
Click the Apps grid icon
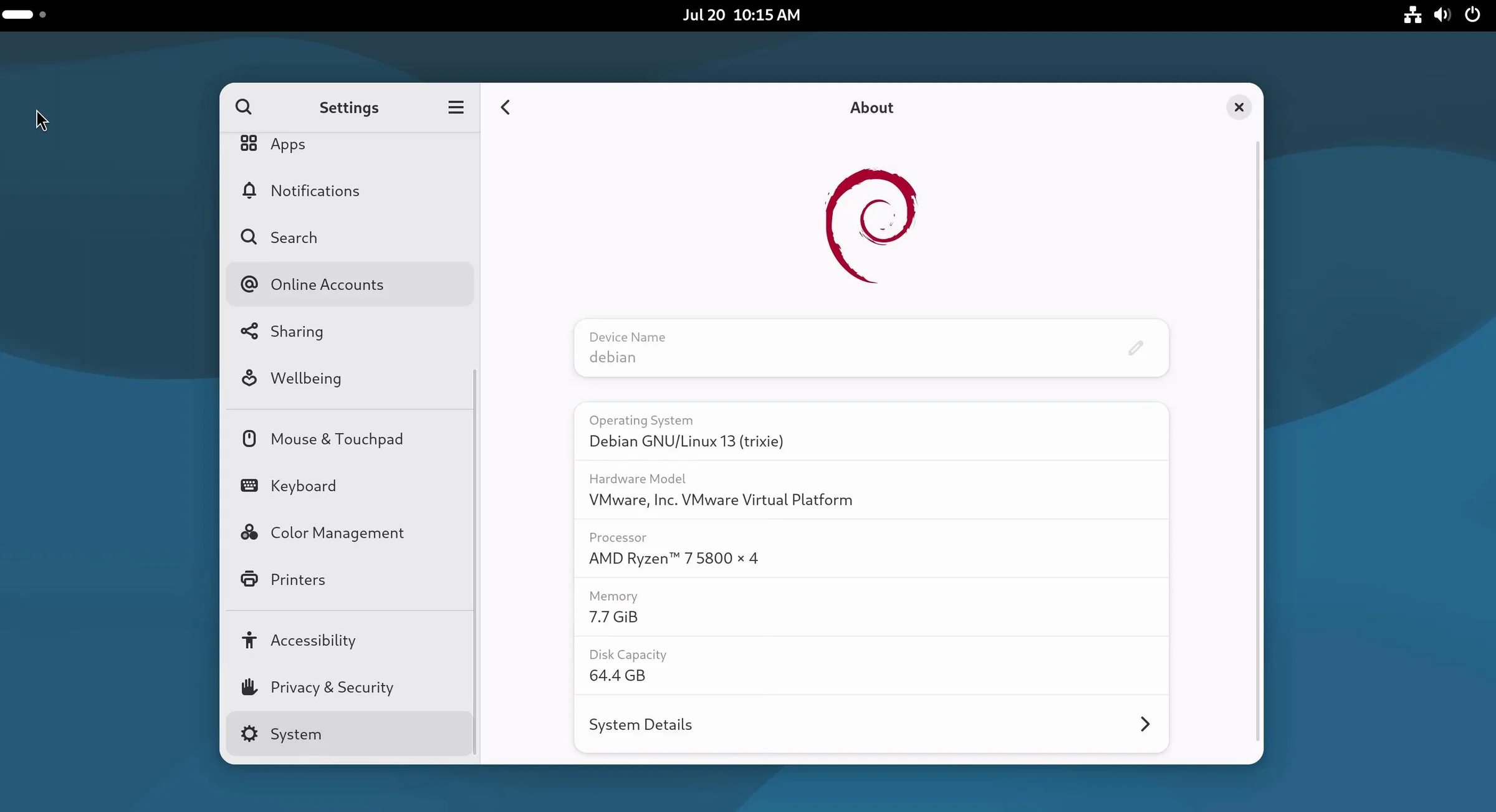[x=249, y=143]
